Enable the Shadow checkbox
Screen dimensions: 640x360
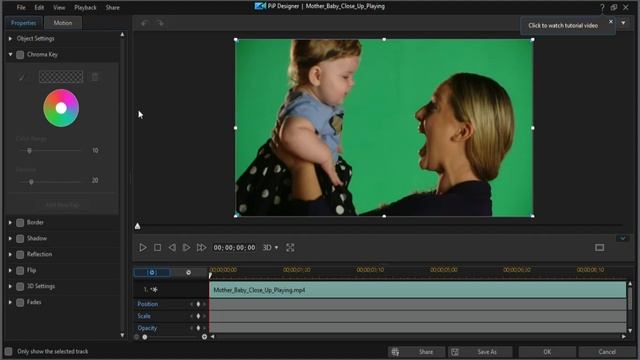pos(20,238)
